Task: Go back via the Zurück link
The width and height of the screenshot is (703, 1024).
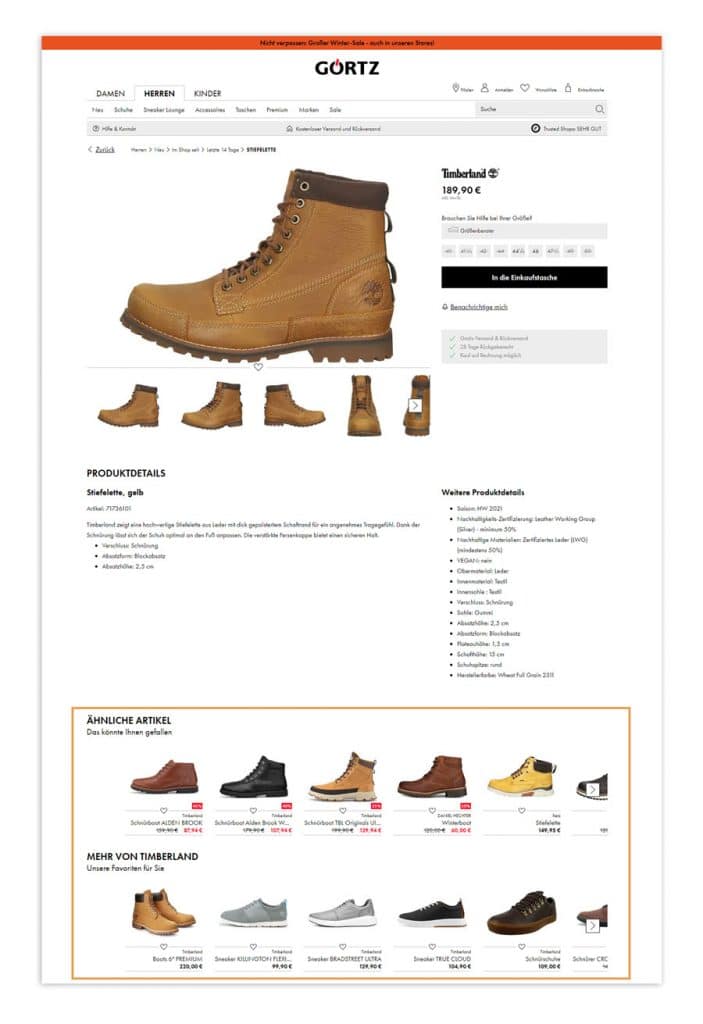Action: pyautogui.click(x=105, y=150)
